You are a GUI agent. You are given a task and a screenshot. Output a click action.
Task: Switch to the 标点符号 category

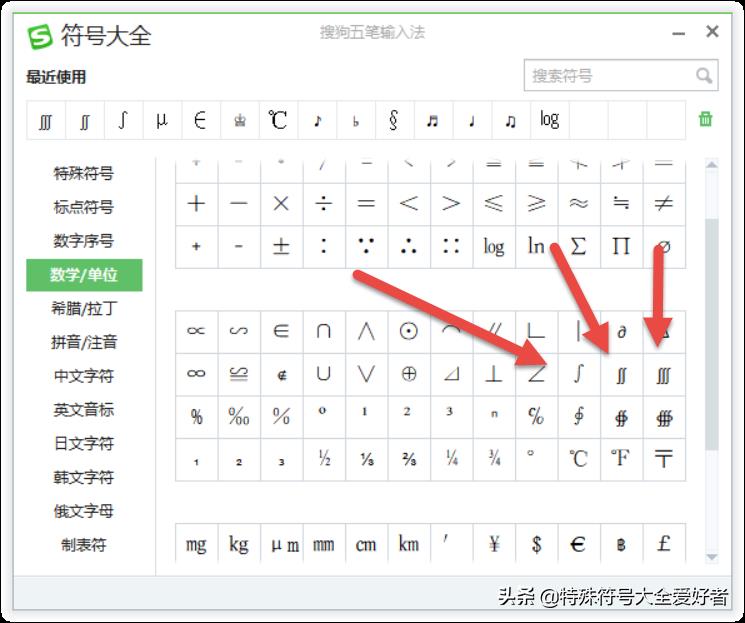coord(84,207)
